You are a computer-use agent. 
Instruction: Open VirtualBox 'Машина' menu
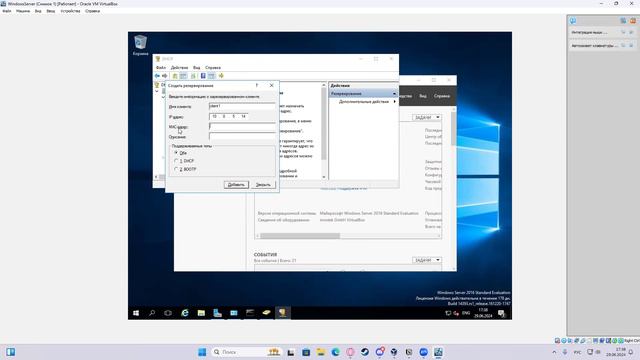tap(23, 11)
